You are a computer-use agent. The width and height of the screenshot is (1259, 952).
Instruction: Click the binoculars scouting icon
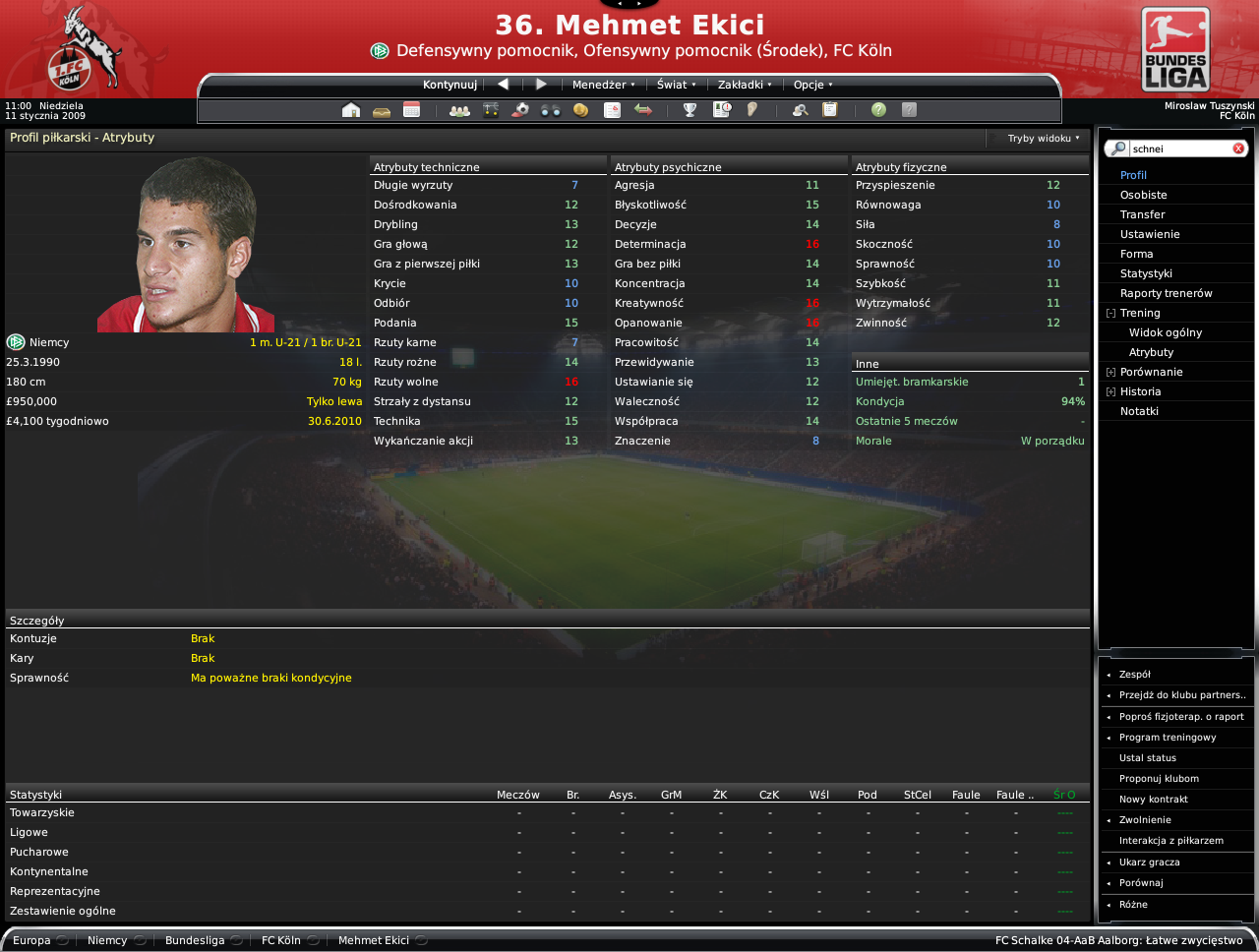[551, 110]
